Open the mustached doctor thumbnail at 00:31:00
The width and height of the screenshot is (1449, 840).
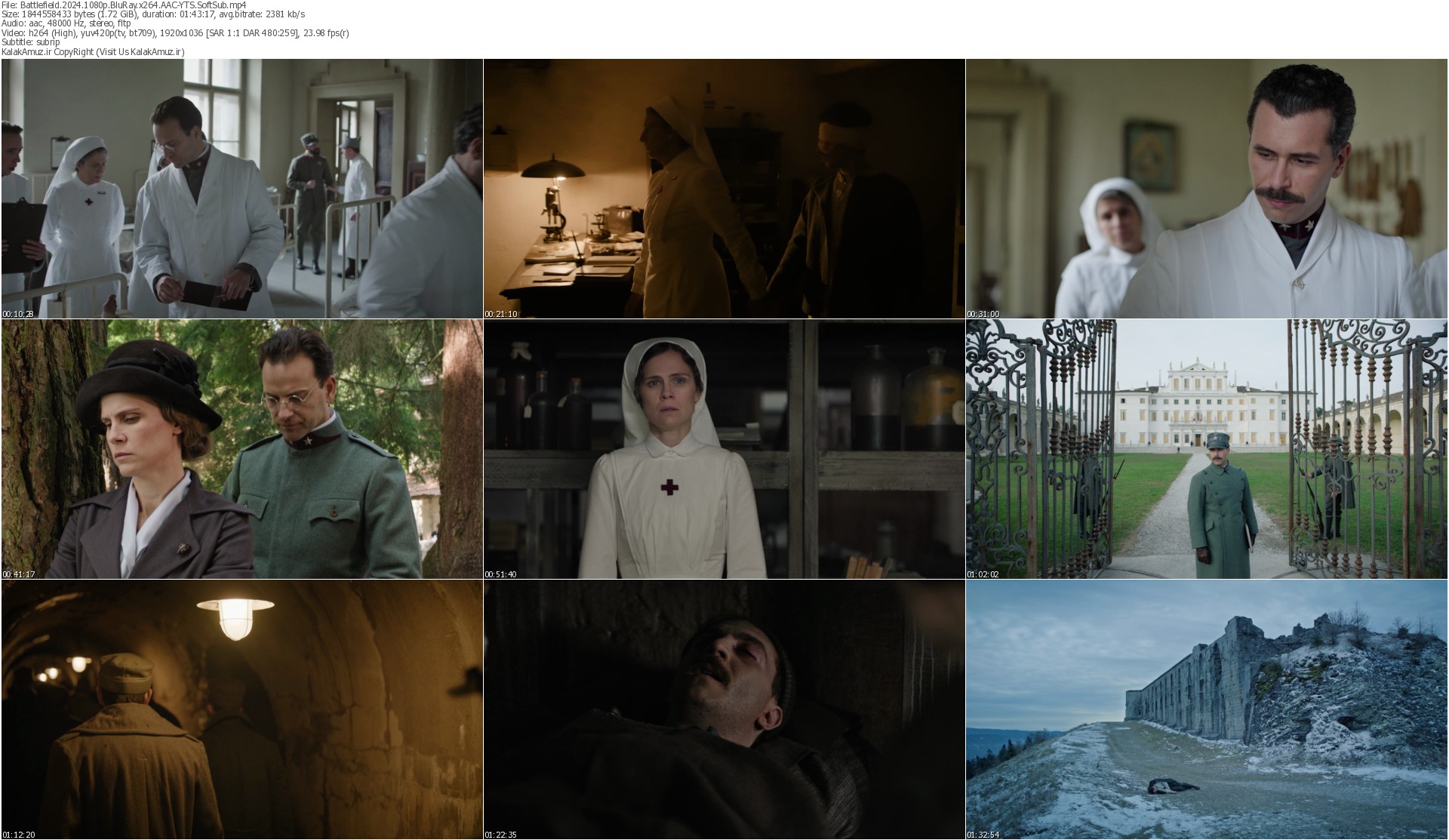pyautogui.click(x=1207, y=189)
